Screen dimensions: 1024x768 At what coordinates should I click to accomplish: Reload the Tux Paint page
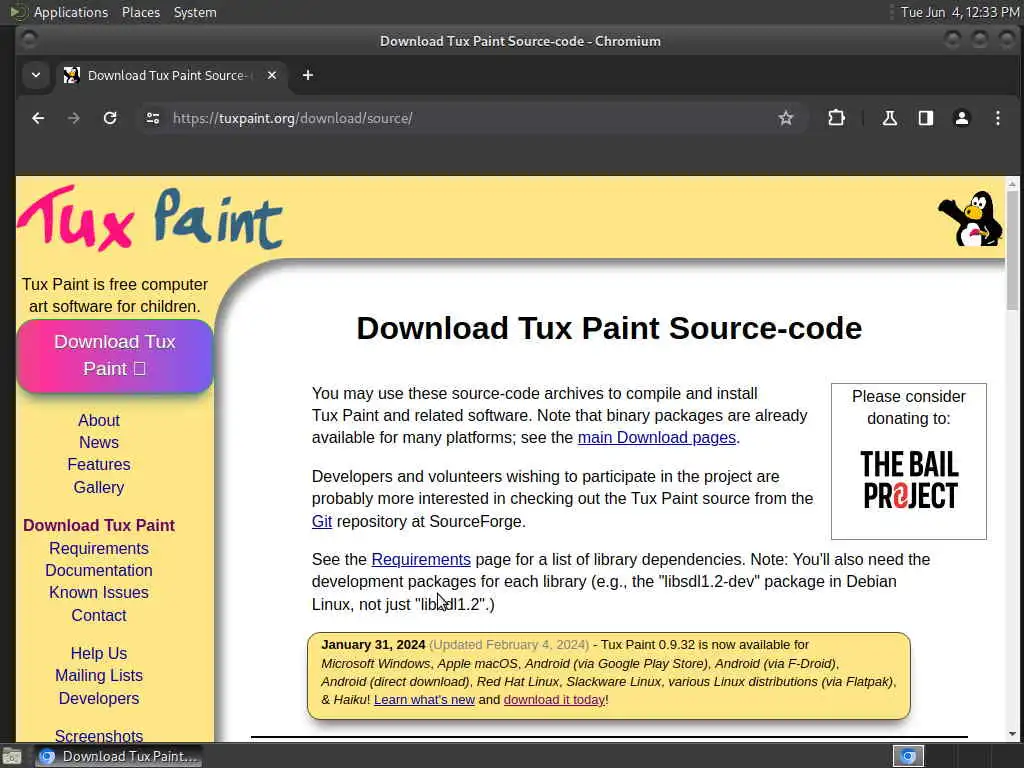tap(110, 118)
